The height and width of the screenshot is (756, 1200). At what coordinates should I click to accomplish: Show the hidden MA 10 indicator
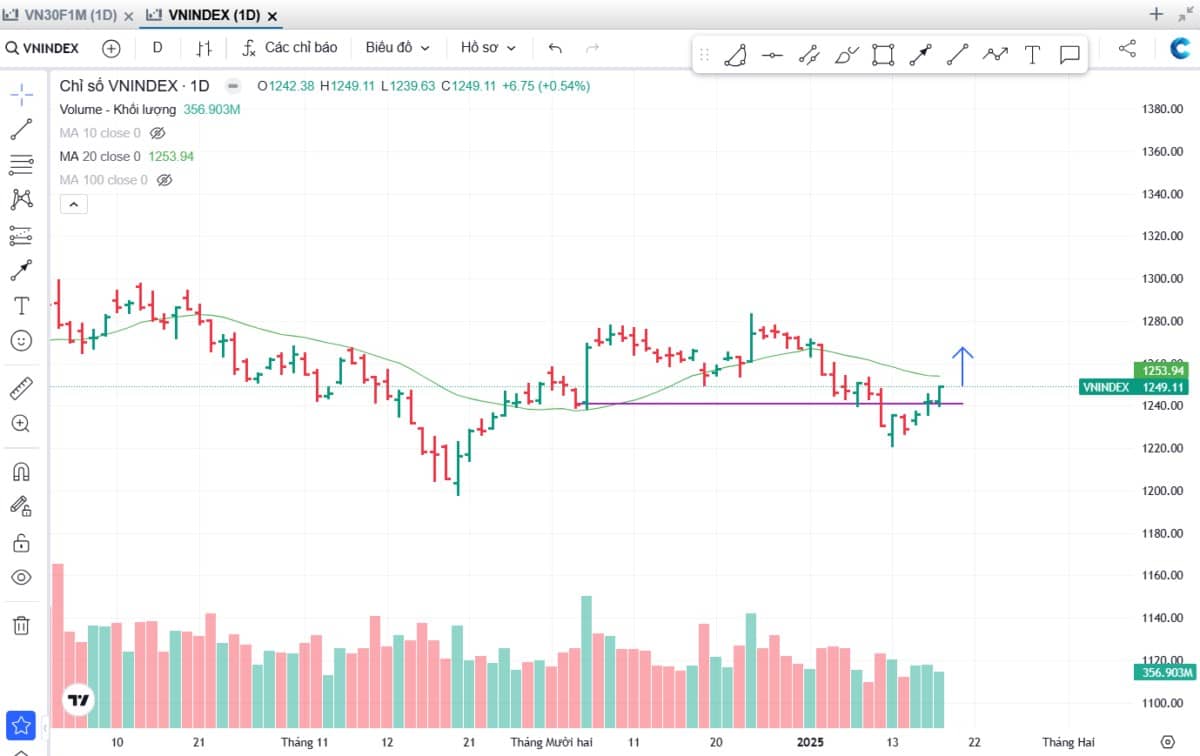point(157,133)
